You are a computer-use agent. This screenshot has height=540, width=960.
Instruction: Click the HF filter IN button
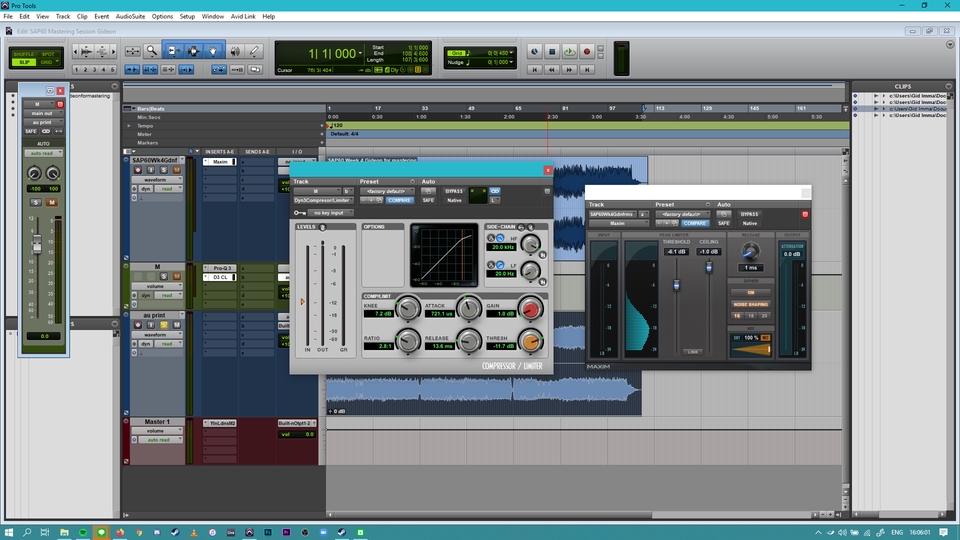(x=542, y=255)
